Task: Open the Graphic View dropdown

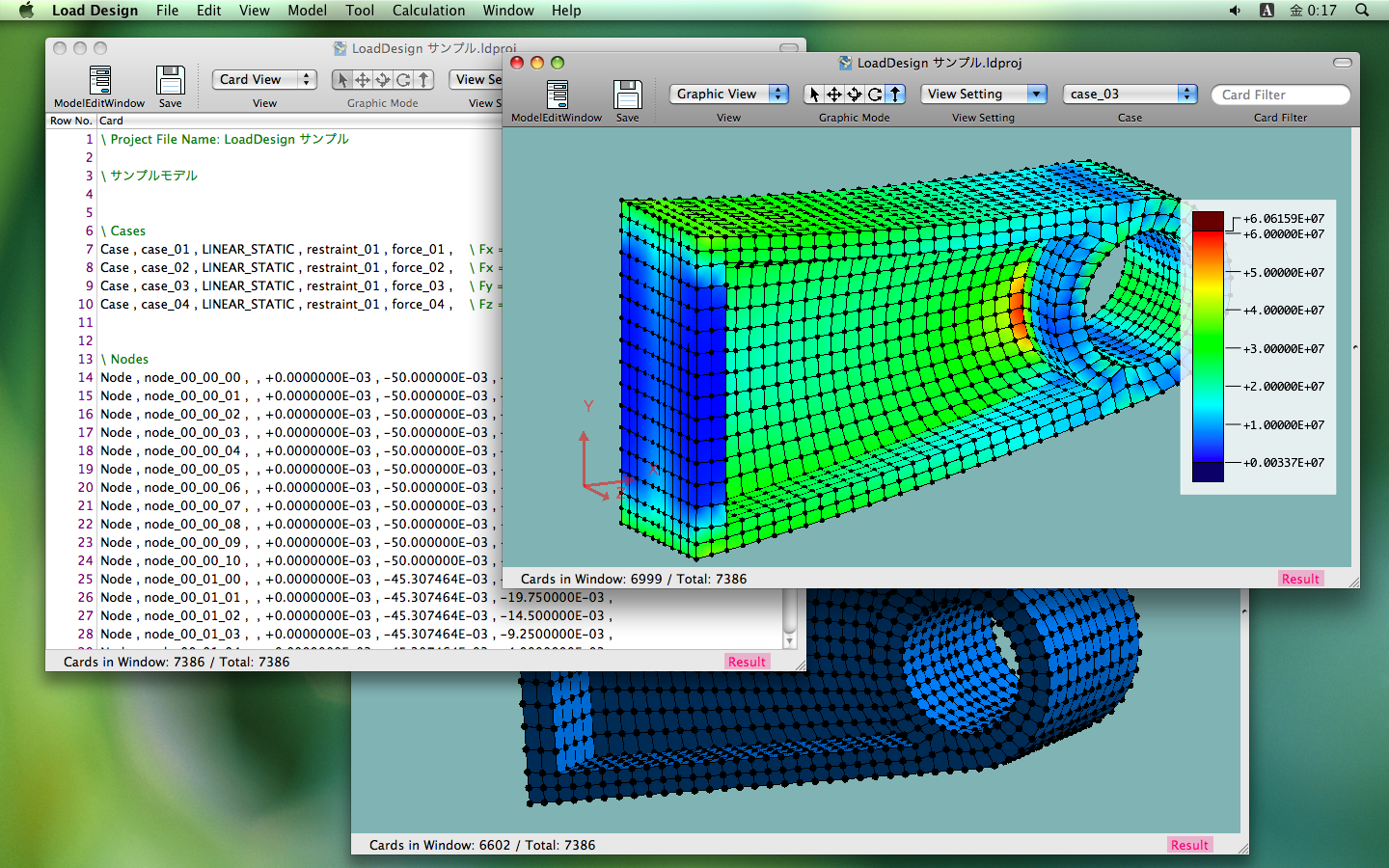Action: [728, 95]
